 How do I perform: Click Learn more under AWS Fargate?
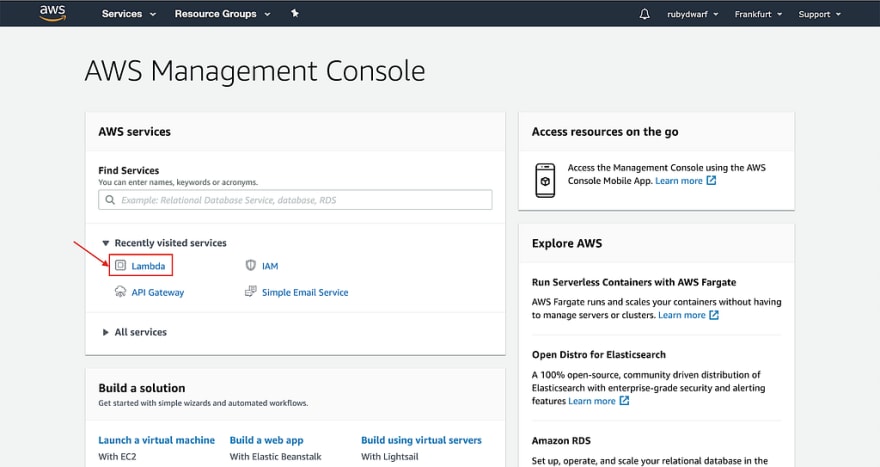[x=682, y=315]
